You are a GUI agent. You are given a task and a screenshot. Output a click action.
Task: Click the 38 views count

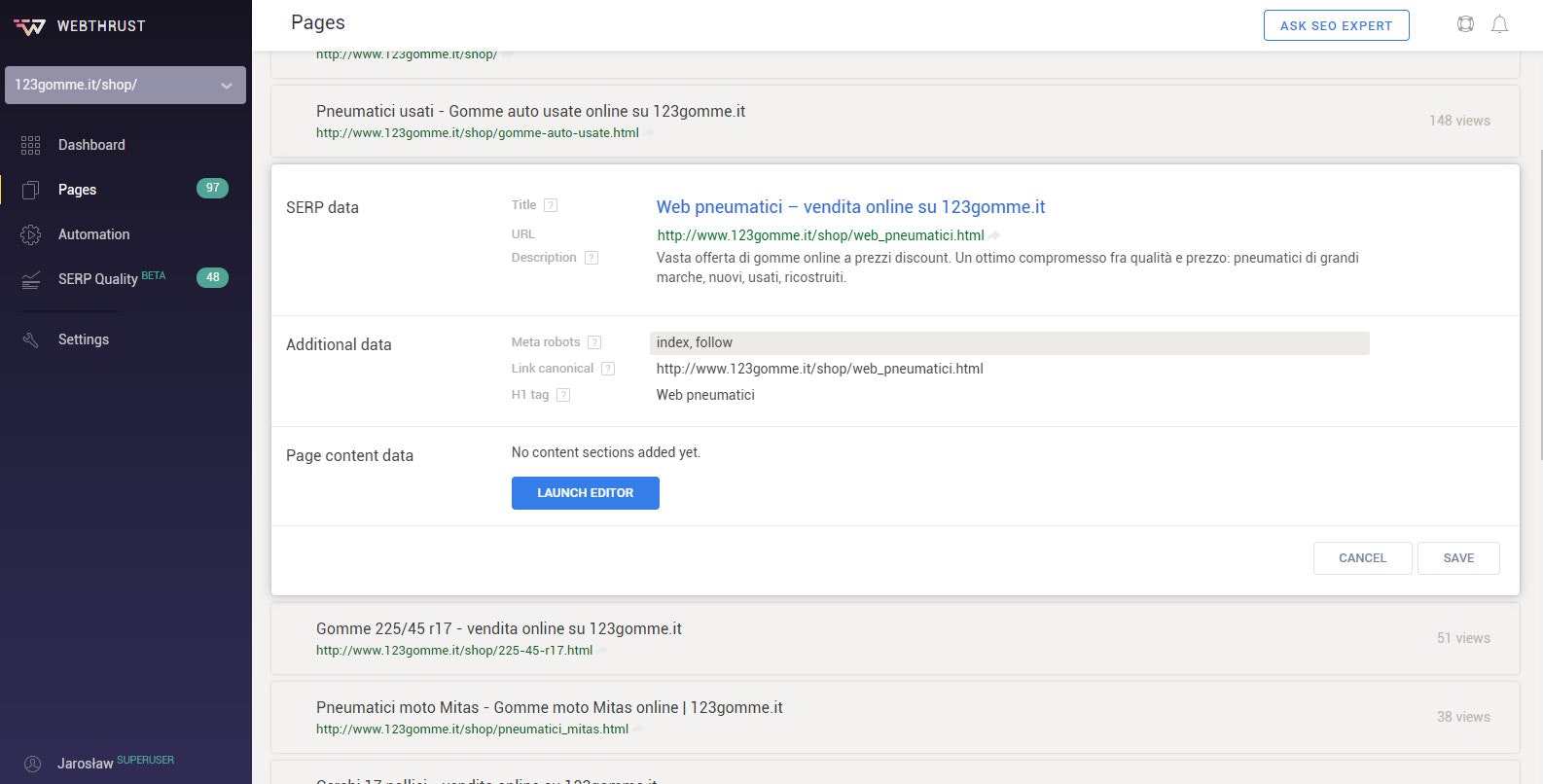click(1463, 717)
